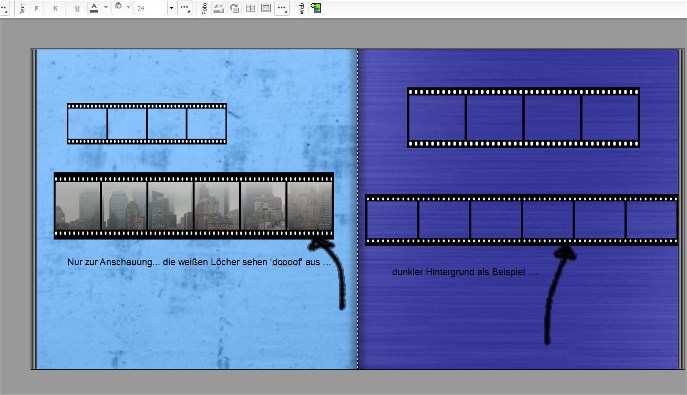Click the font size field showing 24
This screenshot has height=395, width=687.
tap(151, 8)
